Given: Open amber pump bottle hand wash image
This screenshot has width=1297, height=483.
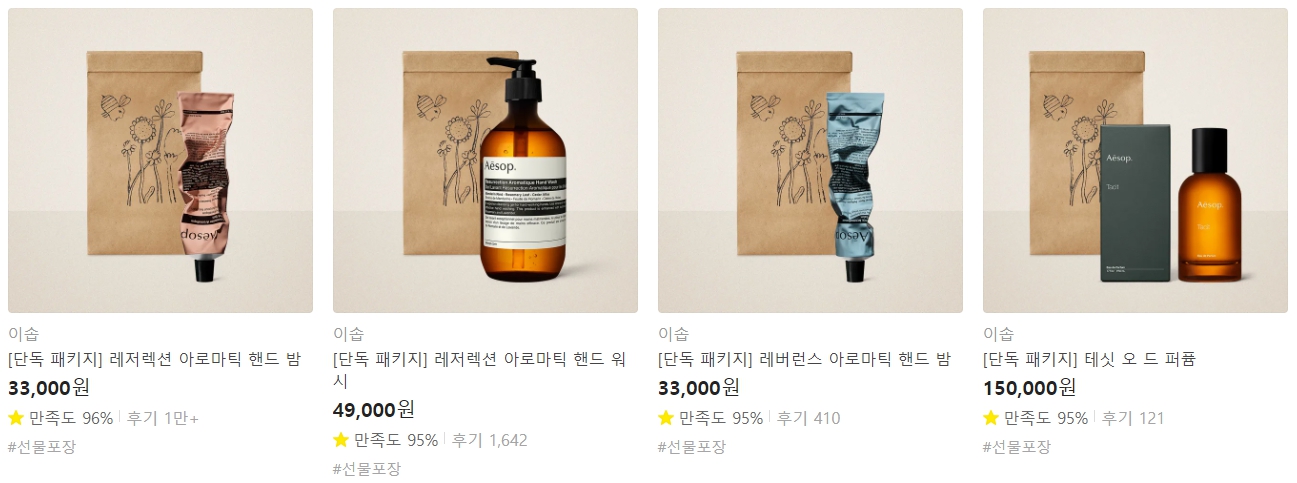Looking at the screenshot, I should tap(485, 161).
